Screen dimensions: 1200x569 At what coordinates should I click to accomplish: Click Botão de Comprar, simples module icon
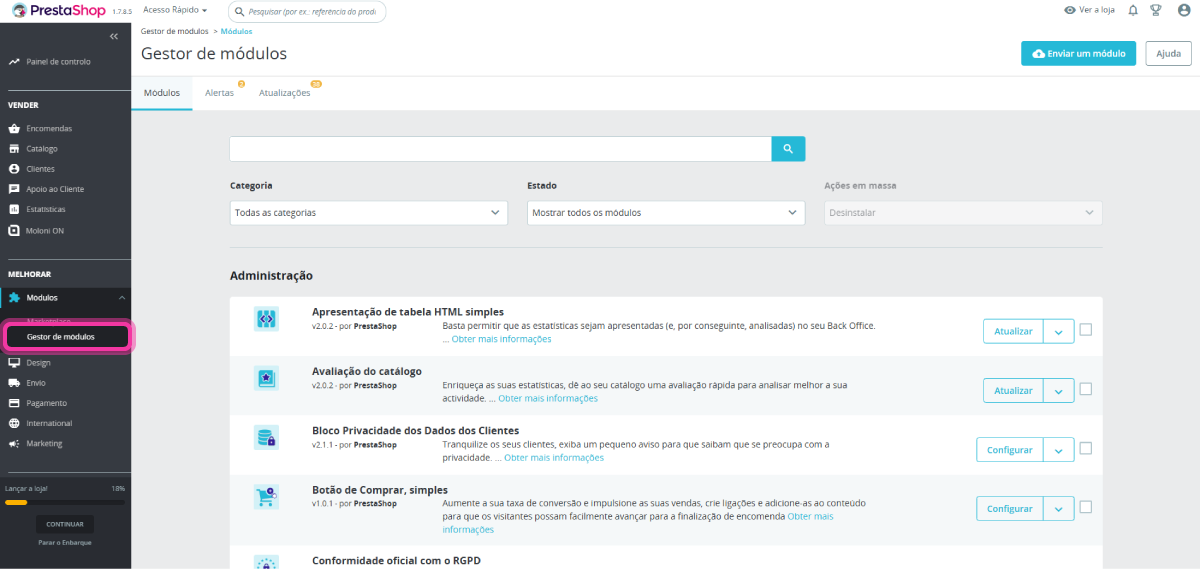(266, 496)
